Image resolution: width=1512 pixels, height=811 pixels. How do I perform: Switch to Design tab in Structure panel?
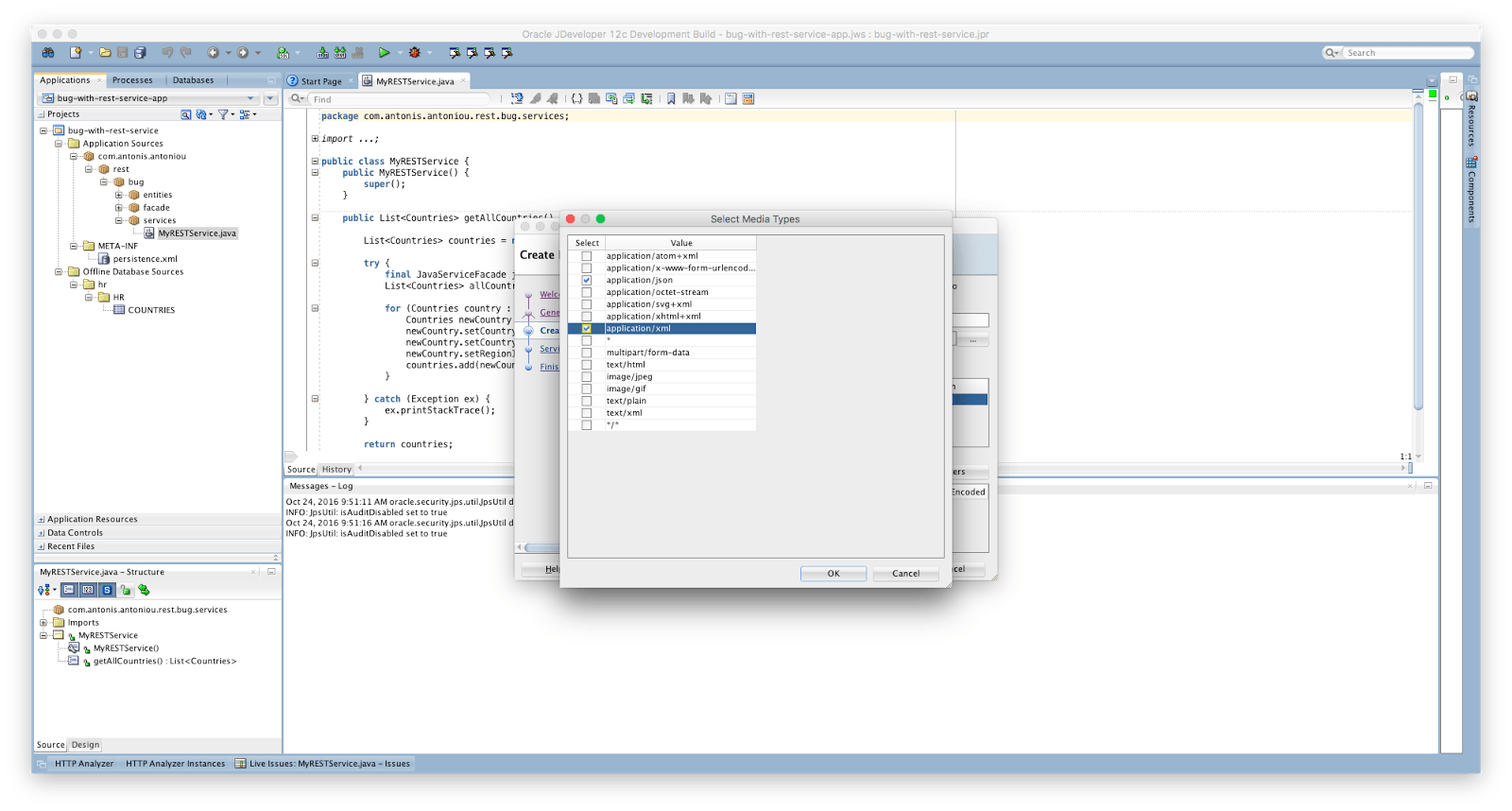(85, 745)
